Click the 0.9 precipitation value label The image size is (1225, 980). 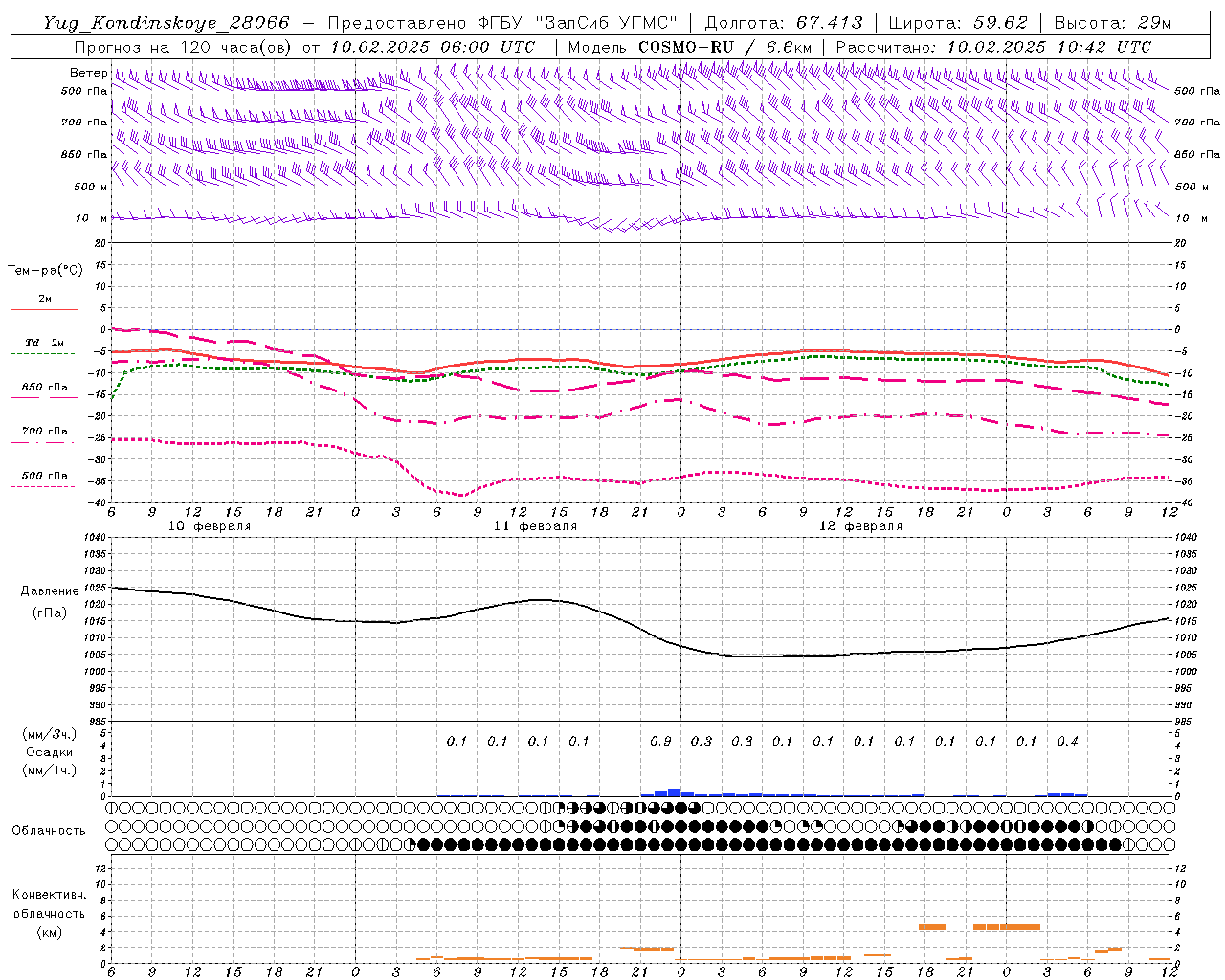660,741
